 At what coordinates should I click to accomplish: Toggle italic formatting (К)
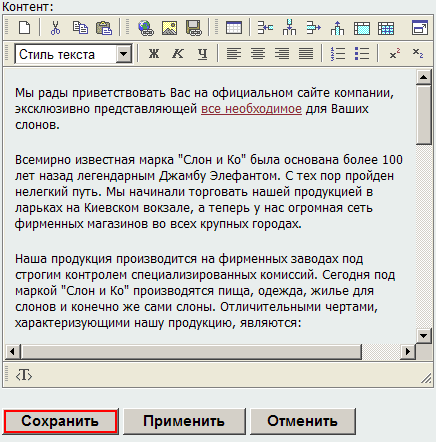tap(178, 54)
